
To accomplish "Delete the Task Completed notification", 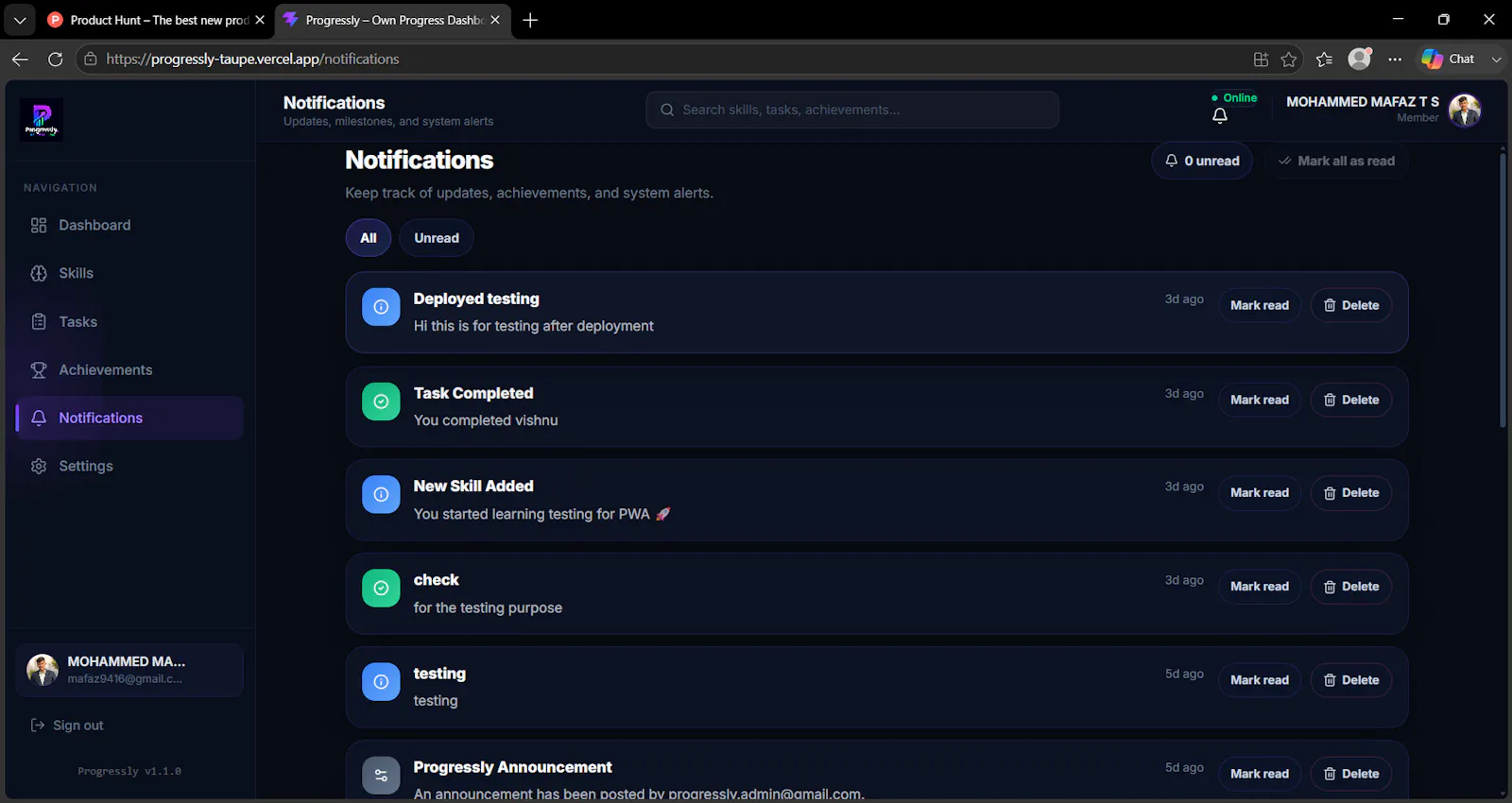I will tap(1351, 400).
